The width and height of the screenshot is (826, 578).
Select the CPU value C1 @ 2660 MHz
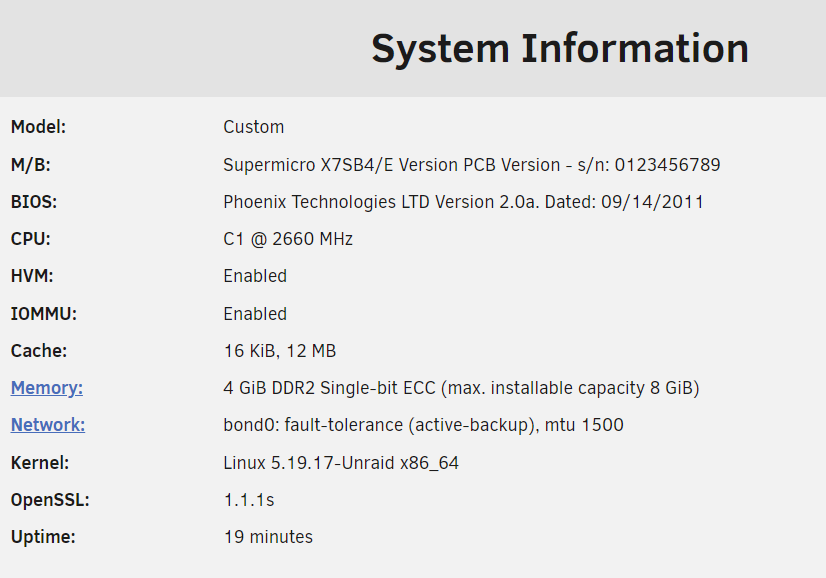coord(288,239)
